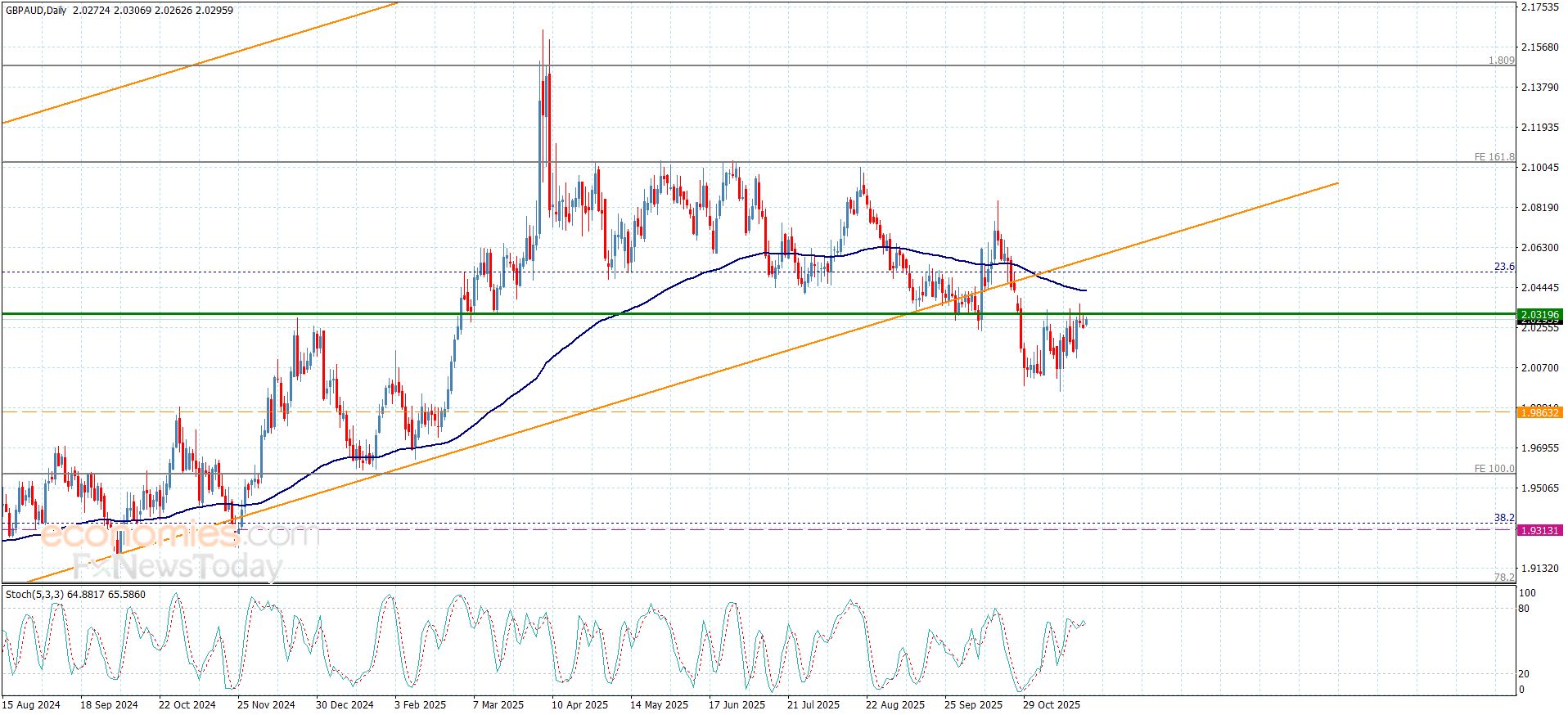Click price axis value 2.10045

click(1539, 168)
